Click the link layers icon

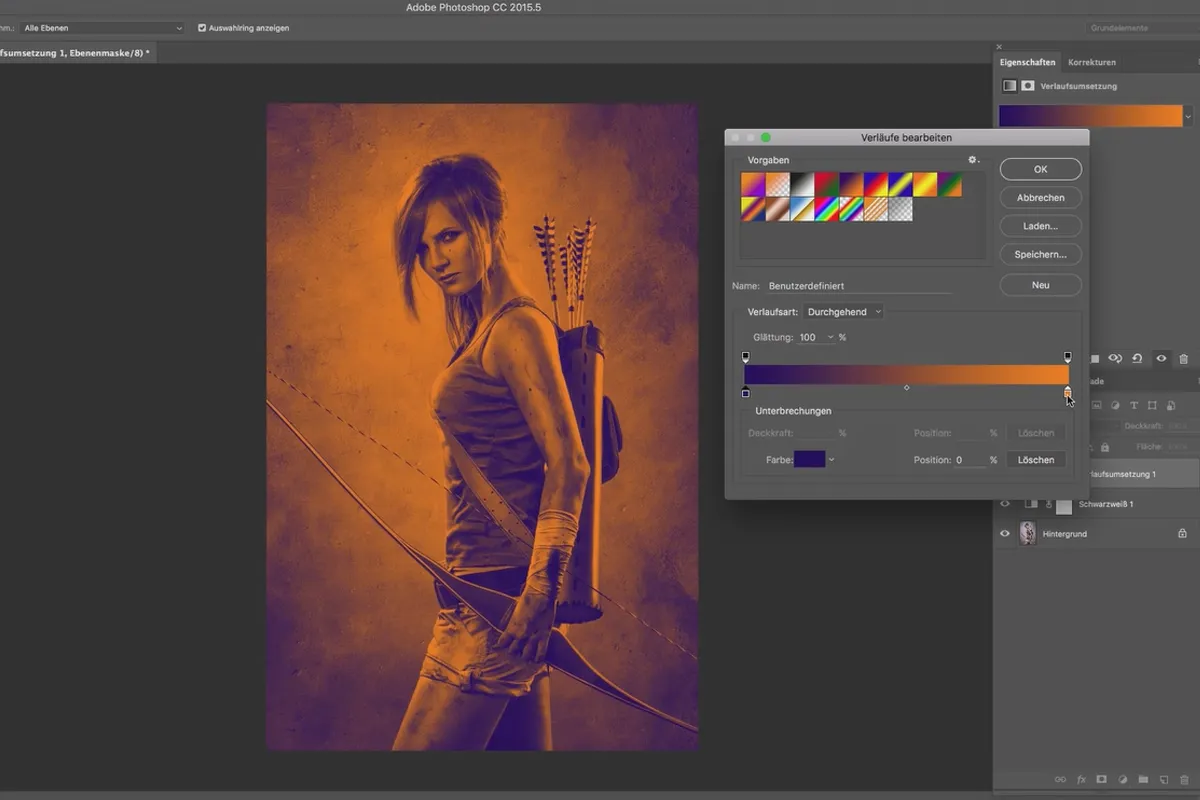(1060, 779)
